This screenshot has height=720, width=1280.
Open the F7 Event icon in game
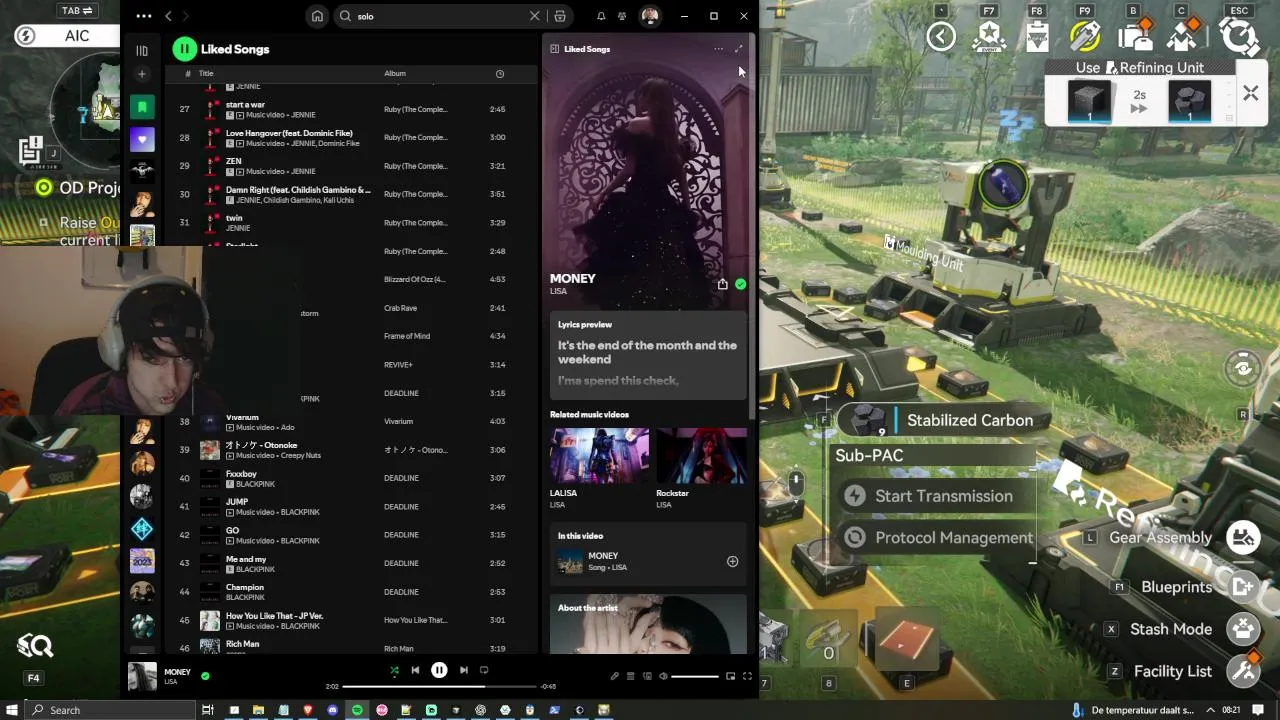click(x=989, y=36)
